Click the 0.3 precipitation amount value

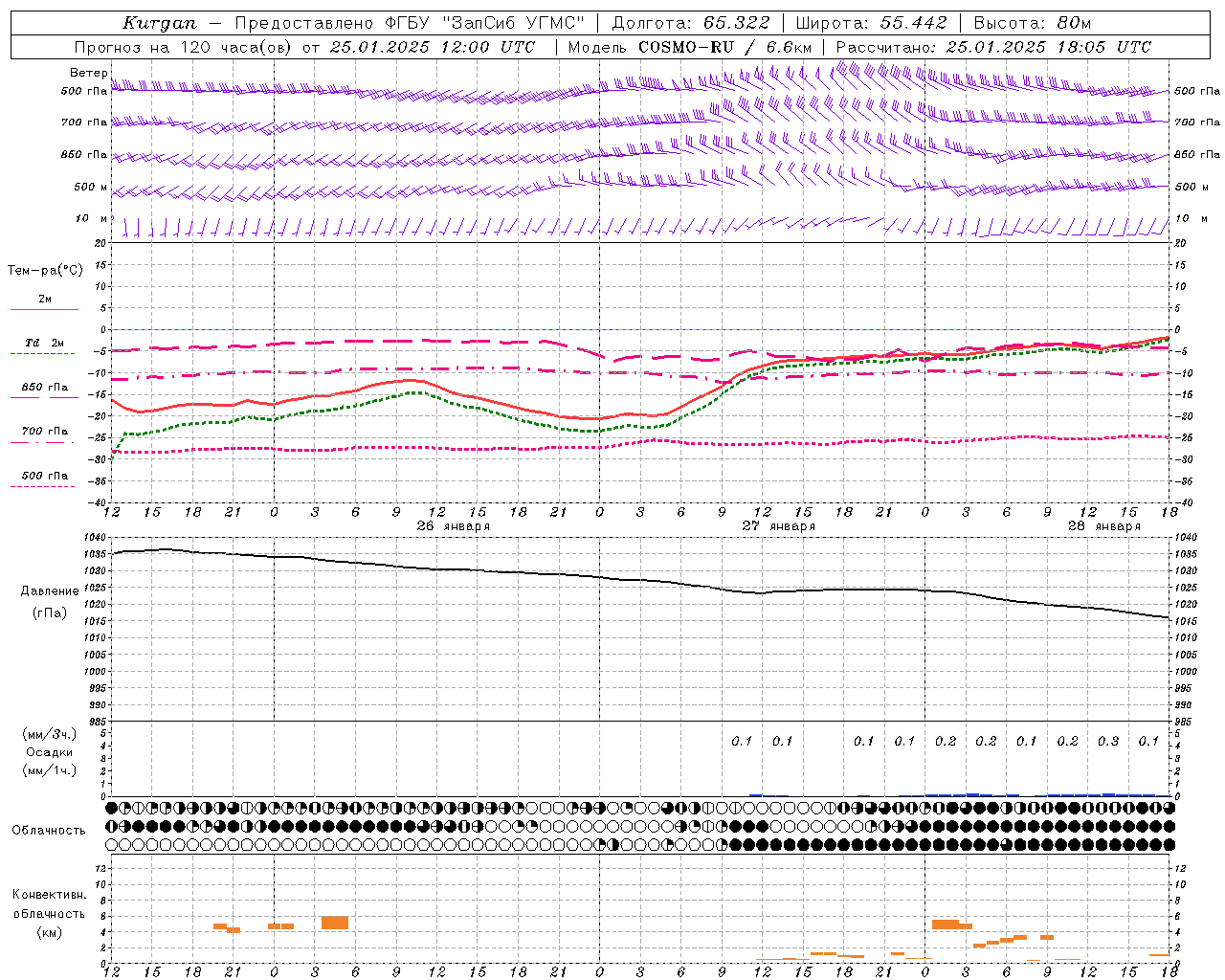pos(1108,742)
